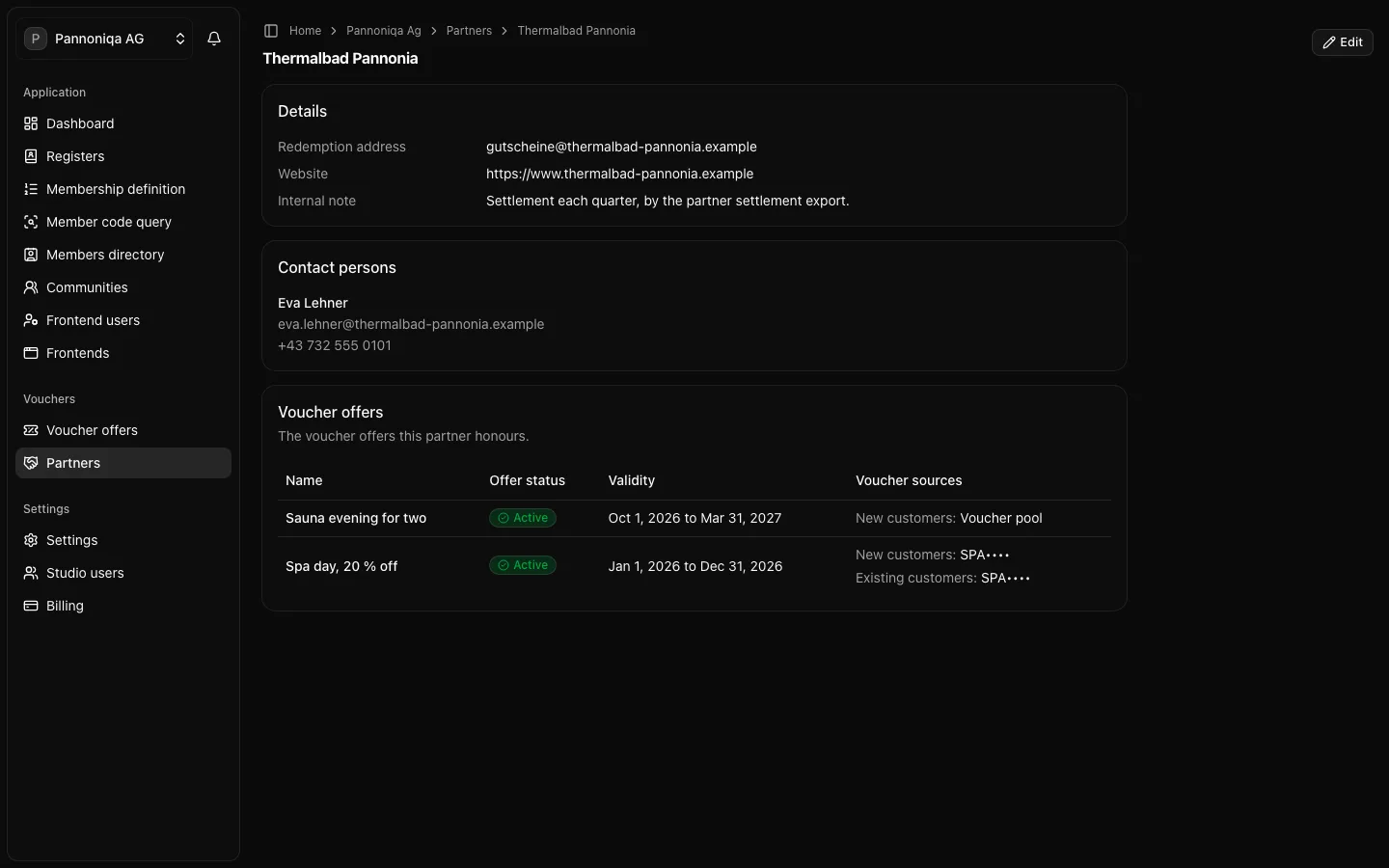Click Eva Lehner's email address
The width and height of the screenshot is (1389, 868).
coord(411,324)
